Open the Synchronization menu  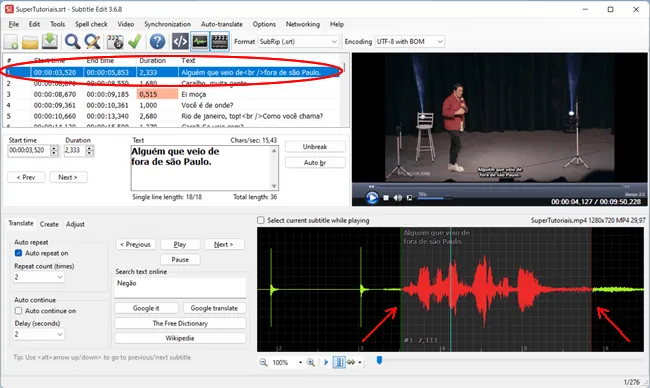[167, 24]
